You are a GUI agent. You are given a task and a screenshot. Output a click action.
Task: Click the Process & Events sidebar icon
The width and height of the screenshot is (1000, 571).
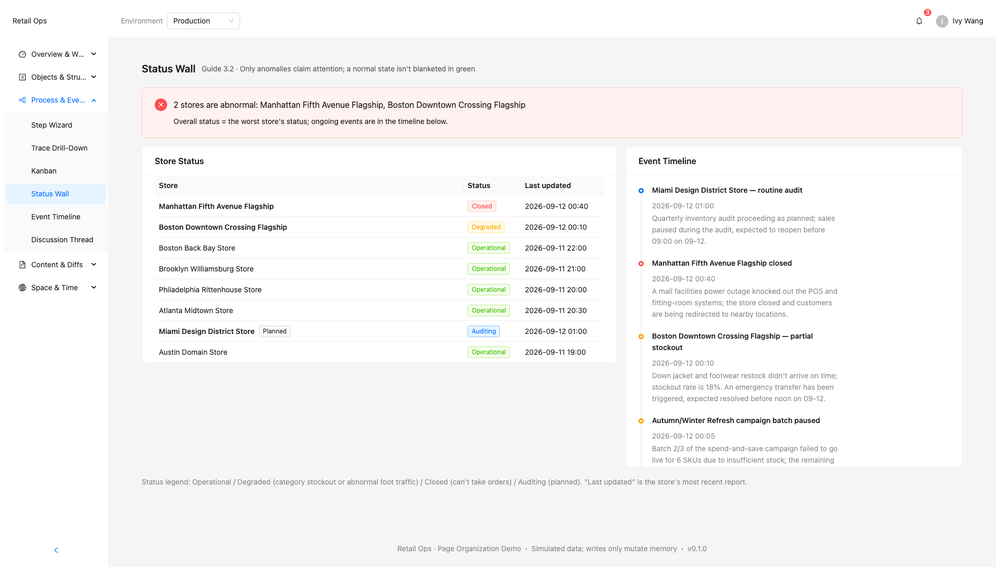click(22, 100)
